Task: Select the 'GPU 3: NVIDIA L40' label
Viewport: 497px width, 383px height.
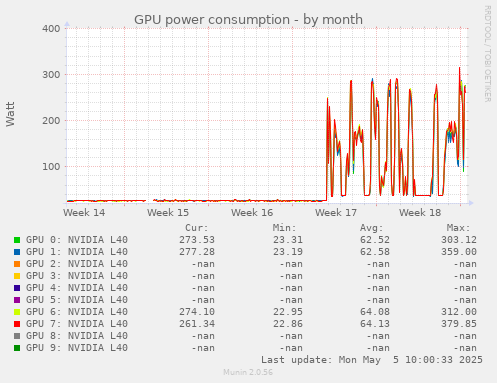Action: pyautogui.click(x=77, y=276)
